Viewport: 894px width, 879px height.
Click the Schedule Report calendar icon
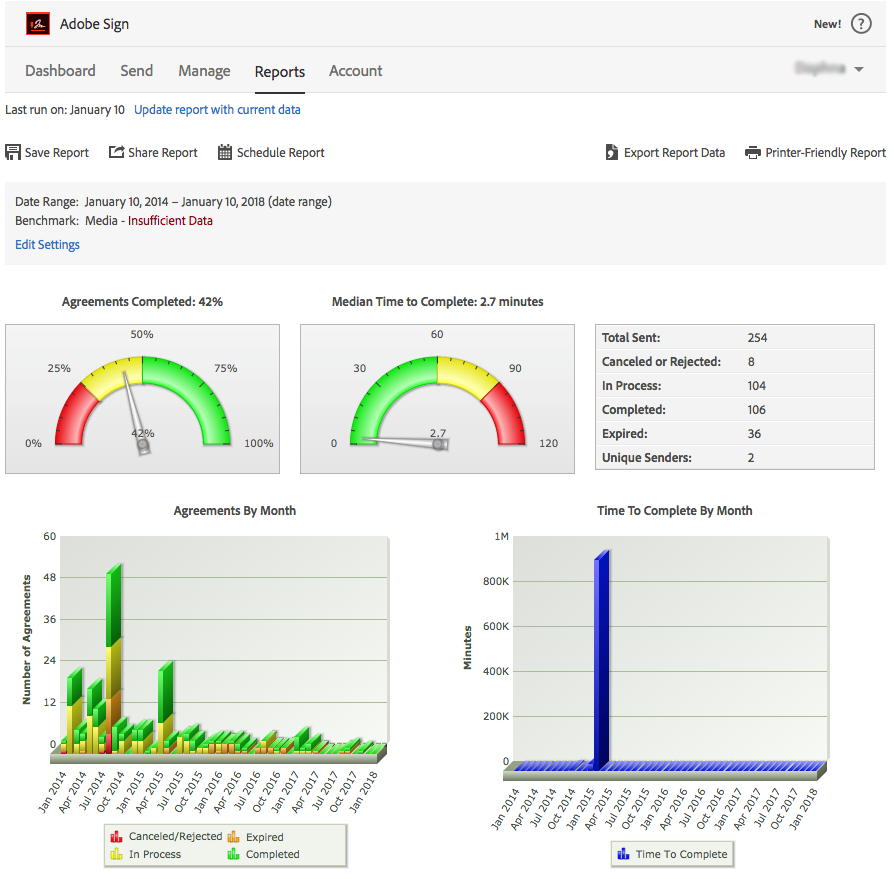click(x=223, y=152)
